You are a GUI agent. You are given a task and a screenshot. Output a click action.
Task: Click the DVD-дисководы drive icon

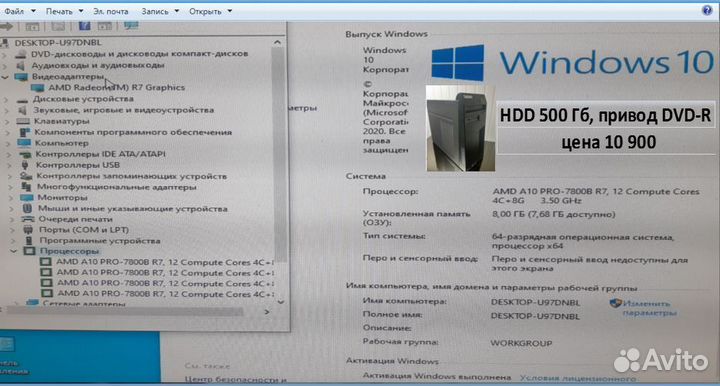(21, 54)
